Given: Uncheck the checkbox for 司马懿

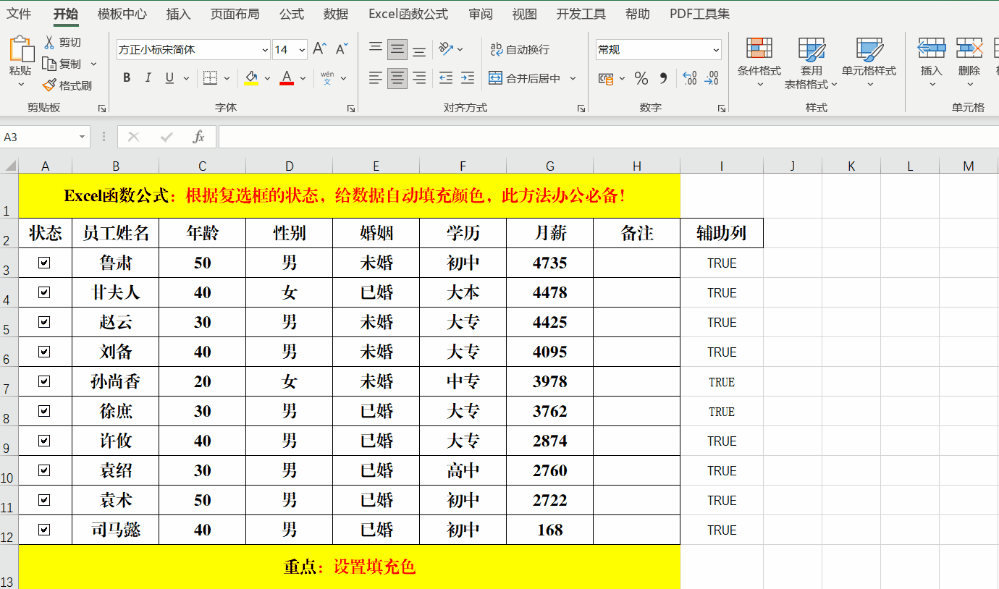Looking at the screenshot, I should [x=44, y=529].
